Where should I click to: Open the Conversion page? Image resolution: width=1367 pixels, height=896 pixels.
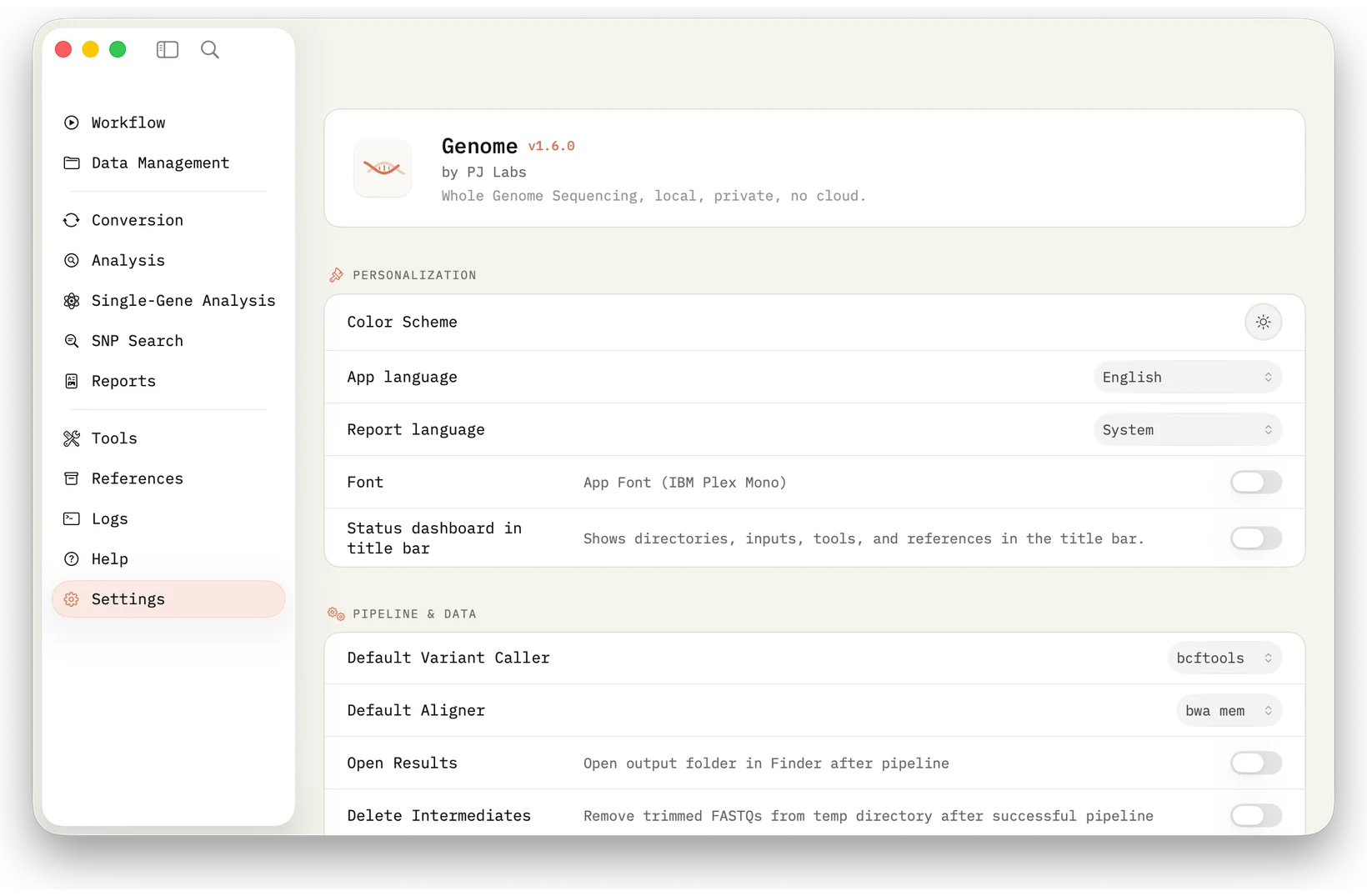click(x=168, y=220)
